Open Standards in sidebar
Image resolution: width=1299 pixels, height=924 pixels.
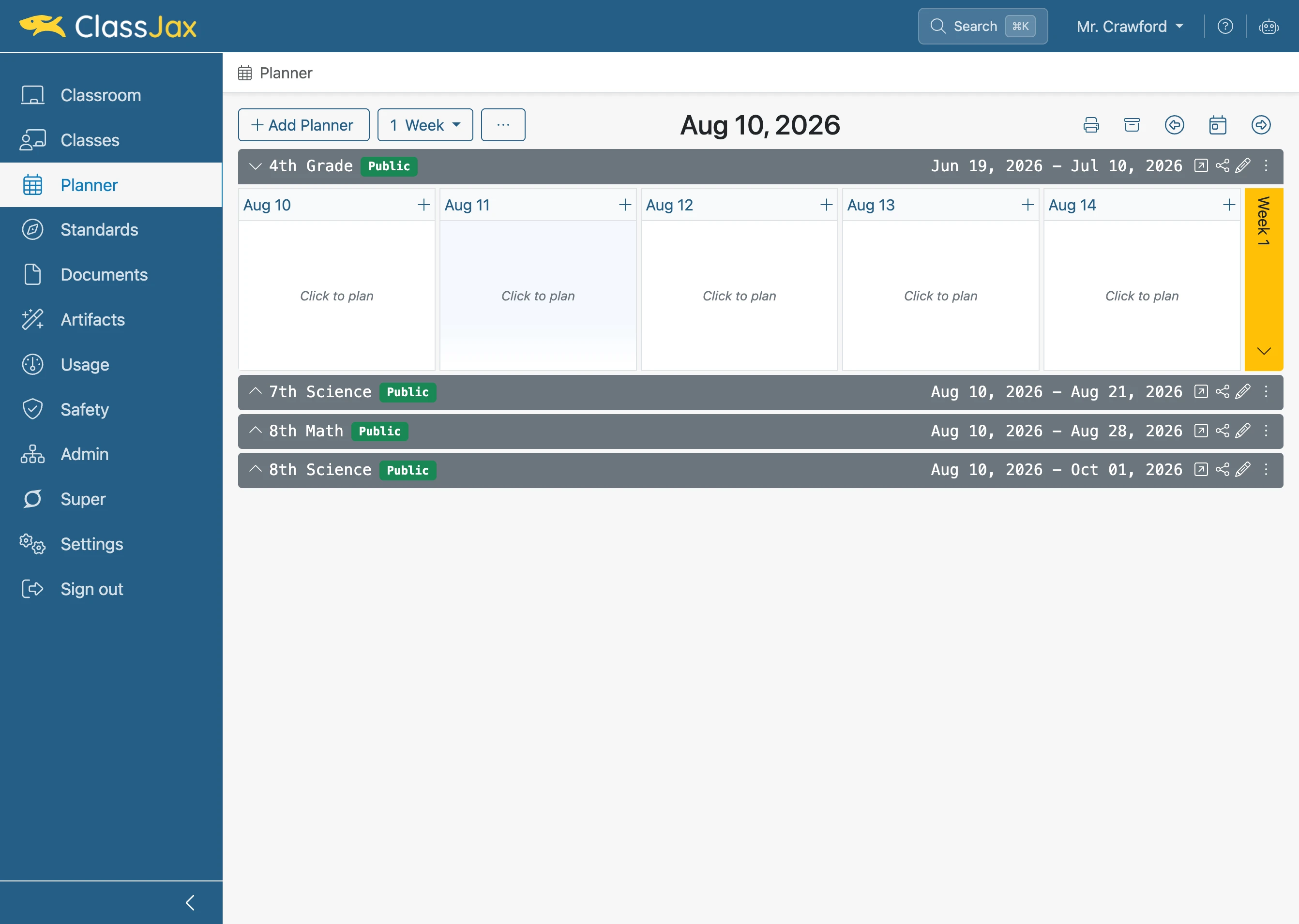coord(111,230)
